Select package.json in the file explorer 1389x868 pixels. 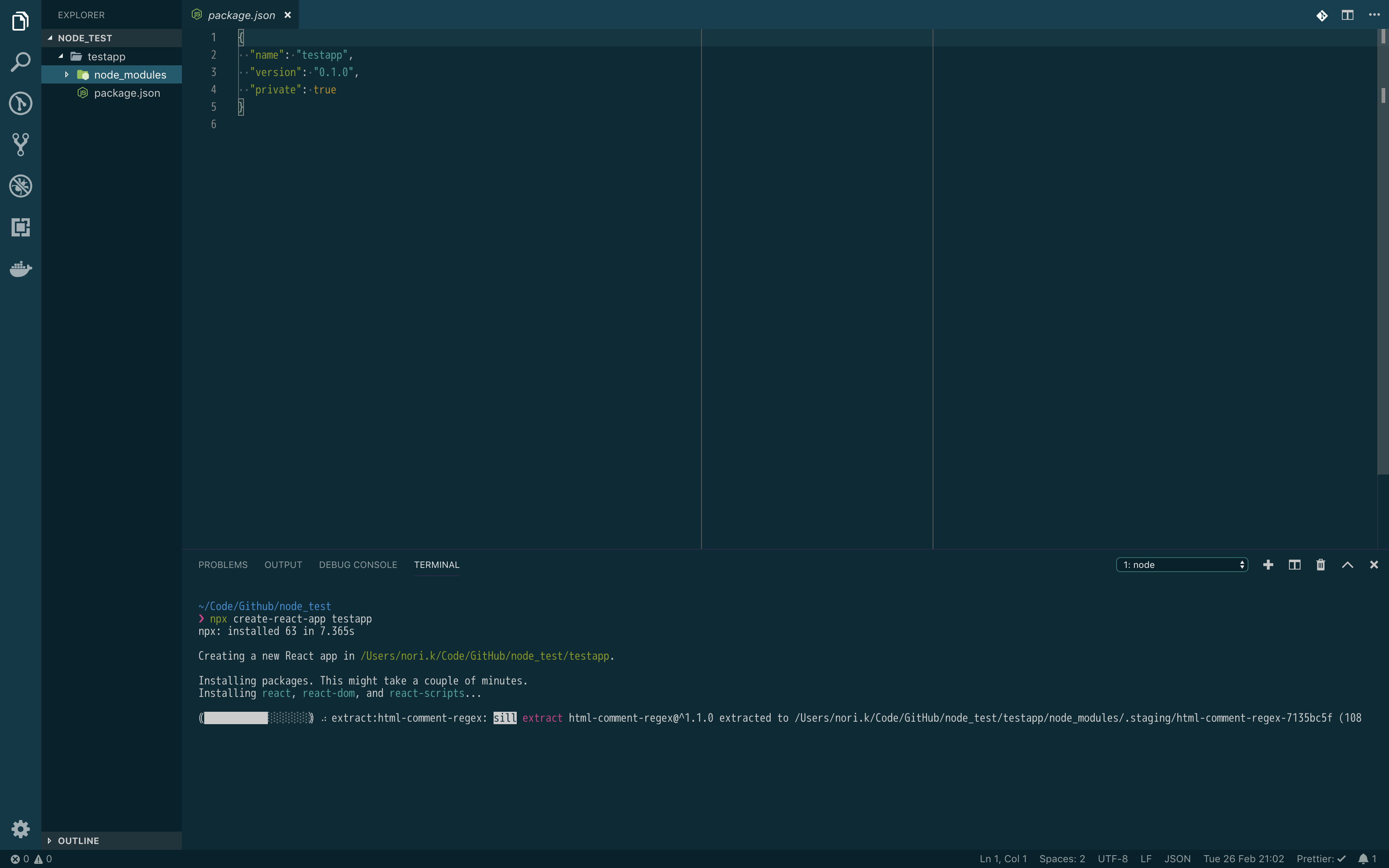click(x=127, y=93)
